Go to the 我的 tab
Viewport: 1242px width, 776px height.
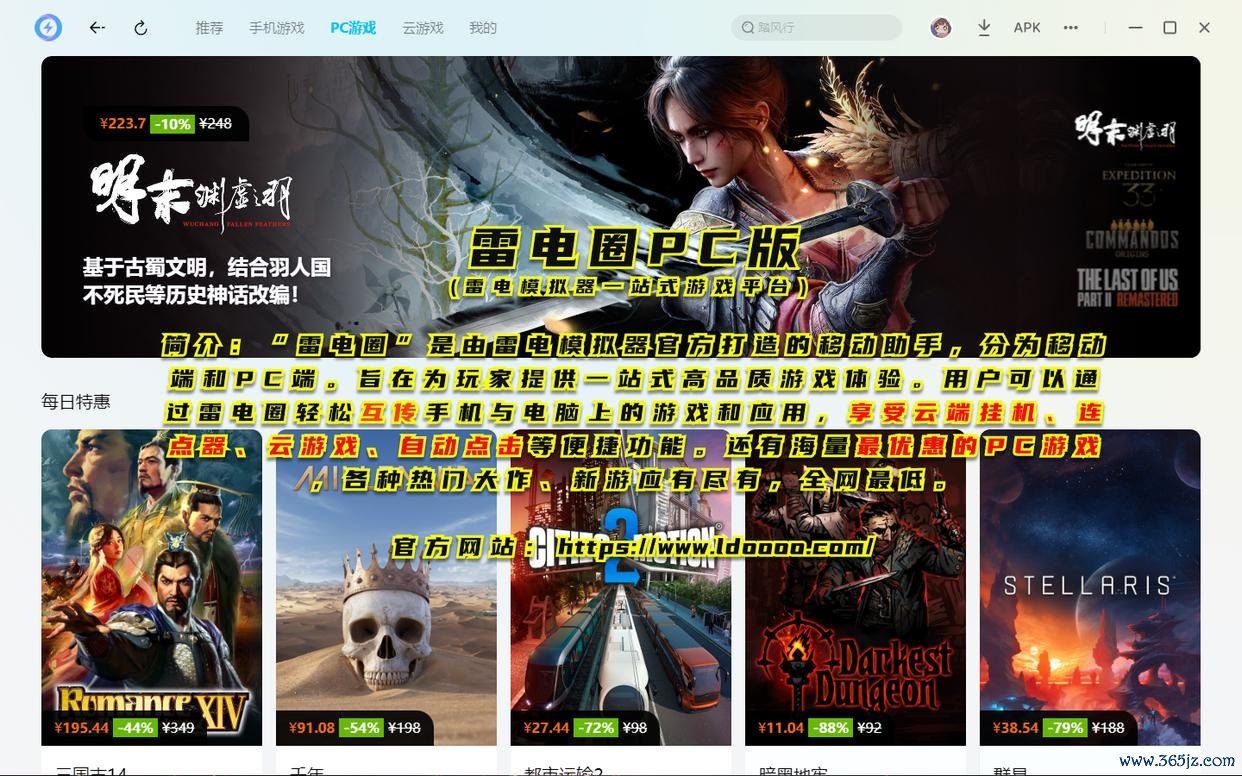[x=483, y=28]
